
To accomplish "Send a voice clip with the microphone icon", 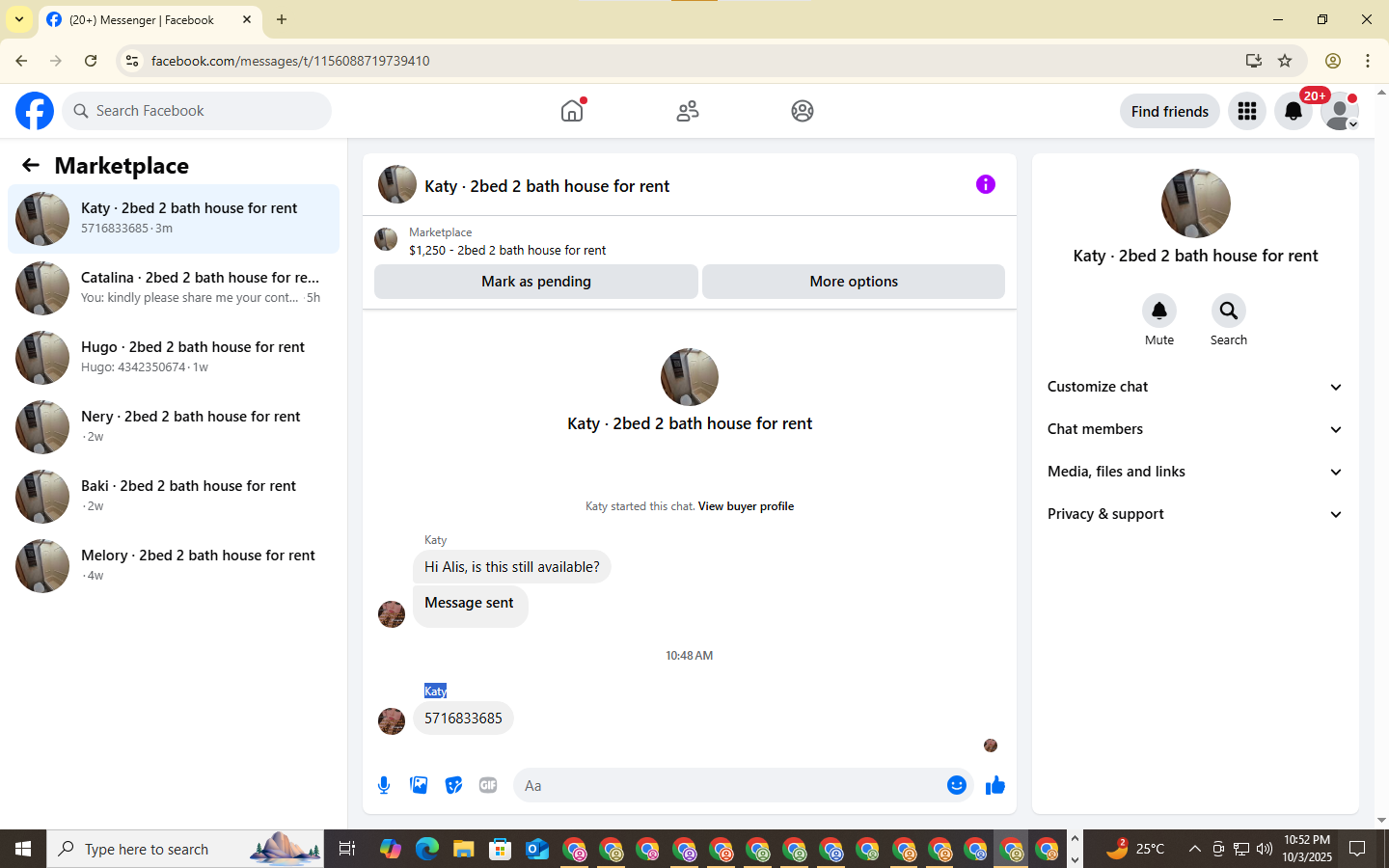I will point(384,785).
